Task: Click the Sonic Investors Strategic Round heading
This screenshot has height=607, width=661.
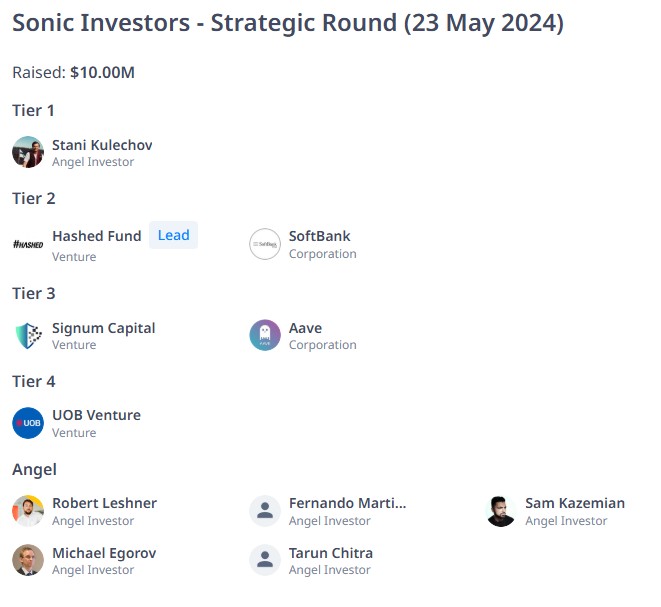Action: 288,23
